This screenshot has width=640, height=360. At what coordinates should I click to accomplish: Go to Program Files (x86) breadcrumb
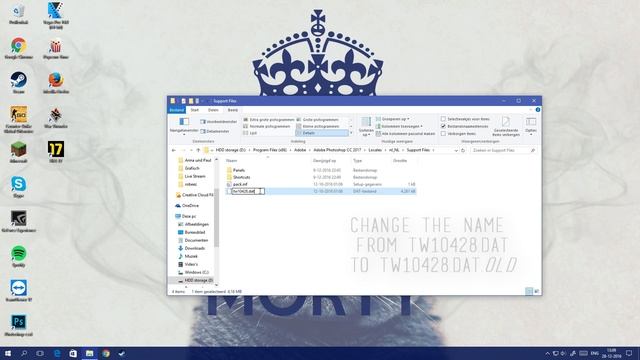pos(269,150)
